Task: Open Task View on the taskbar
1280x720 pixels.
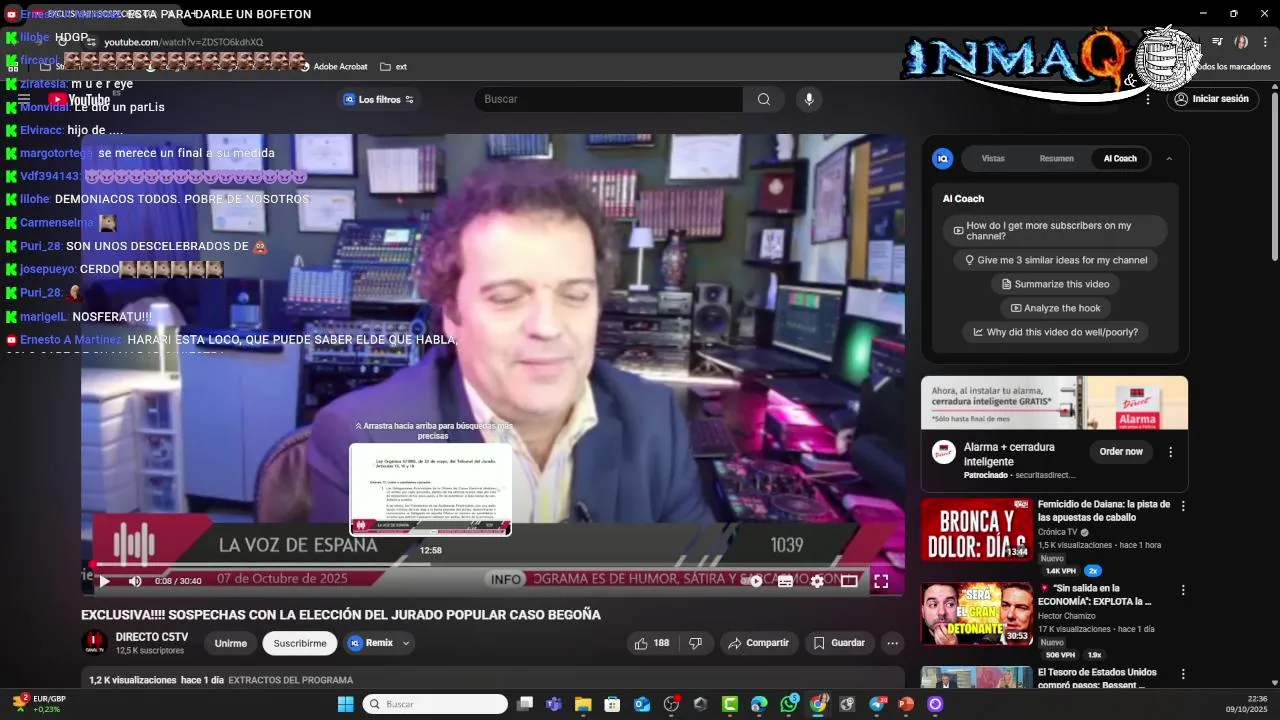Action: [x=525, y=704]
